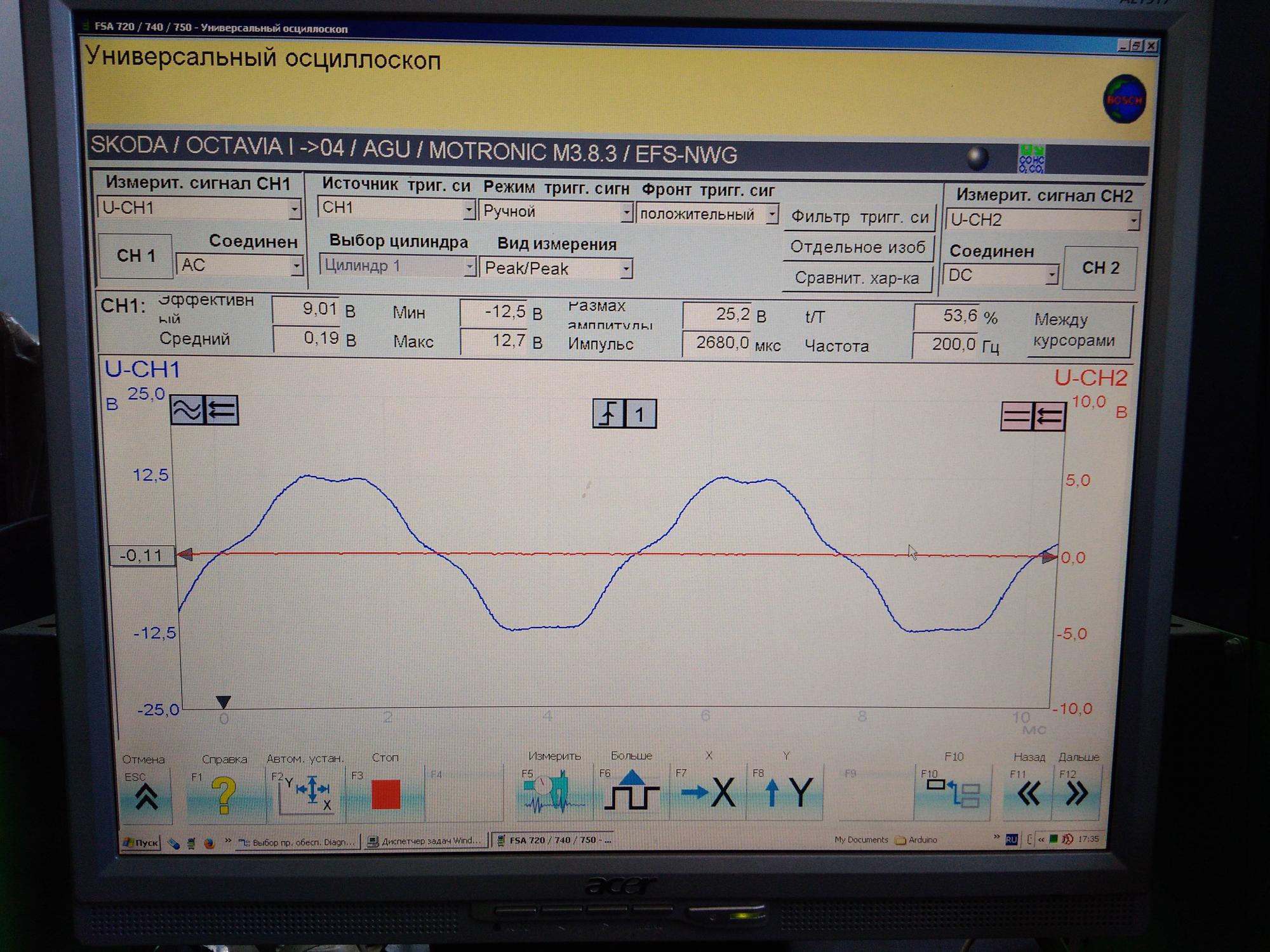This screenshot has height=952, width=1270.
Task: Go forward with the F12 double chevron
Action: (x=1077, y=793)
